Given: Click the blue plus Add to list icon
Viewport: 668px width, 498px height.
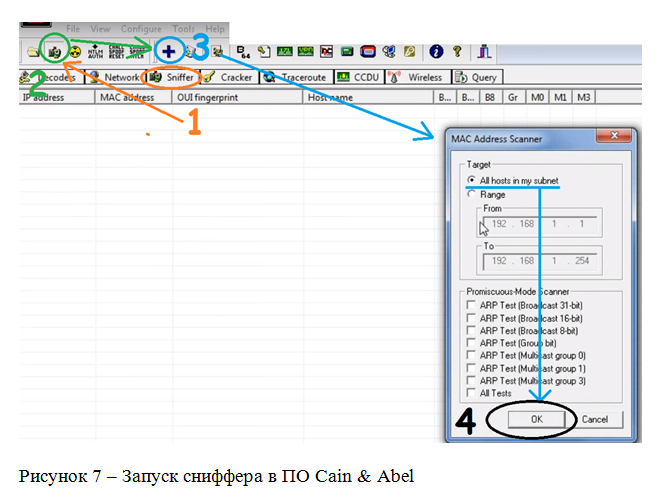Looking at the screenshot, I should pos(169,52).
